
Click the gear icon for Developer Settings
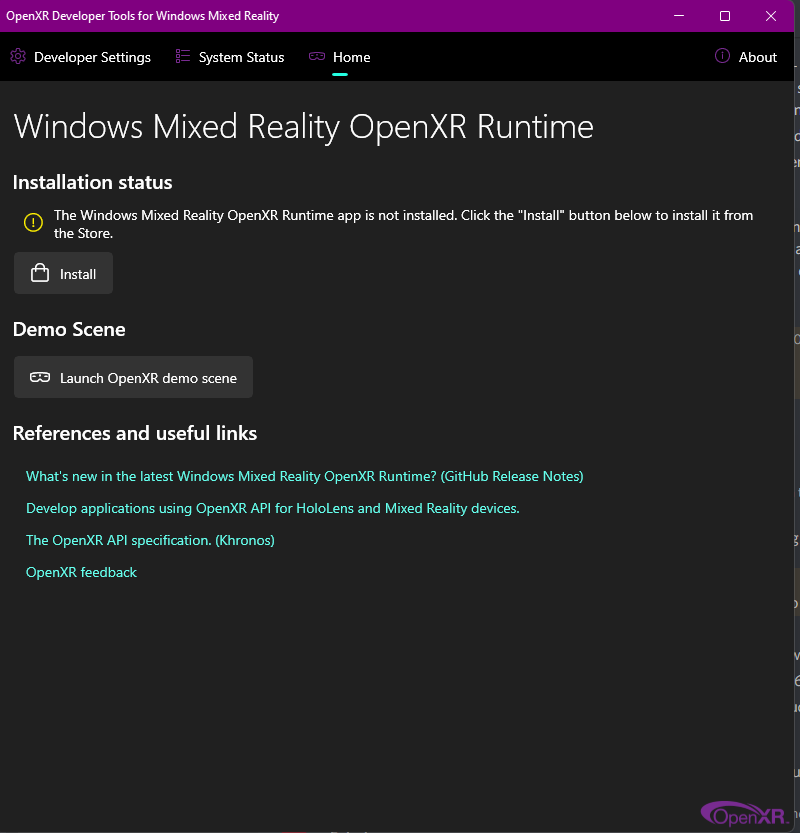18,56
